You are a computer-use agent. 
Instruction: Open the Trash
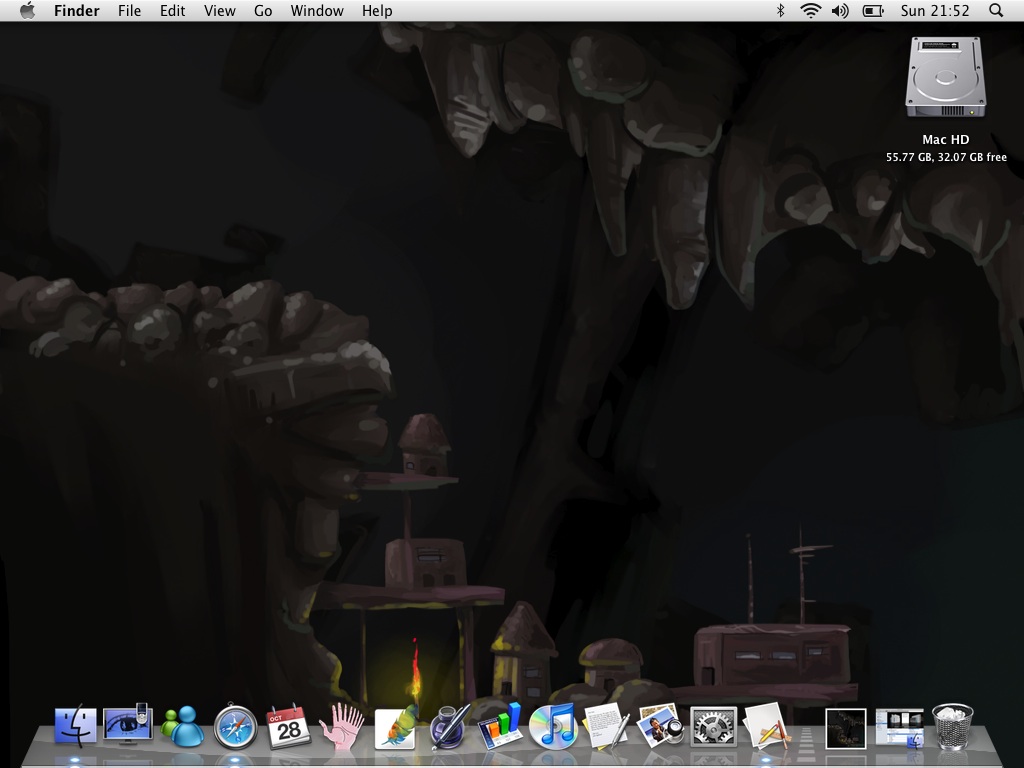point(952,726)
